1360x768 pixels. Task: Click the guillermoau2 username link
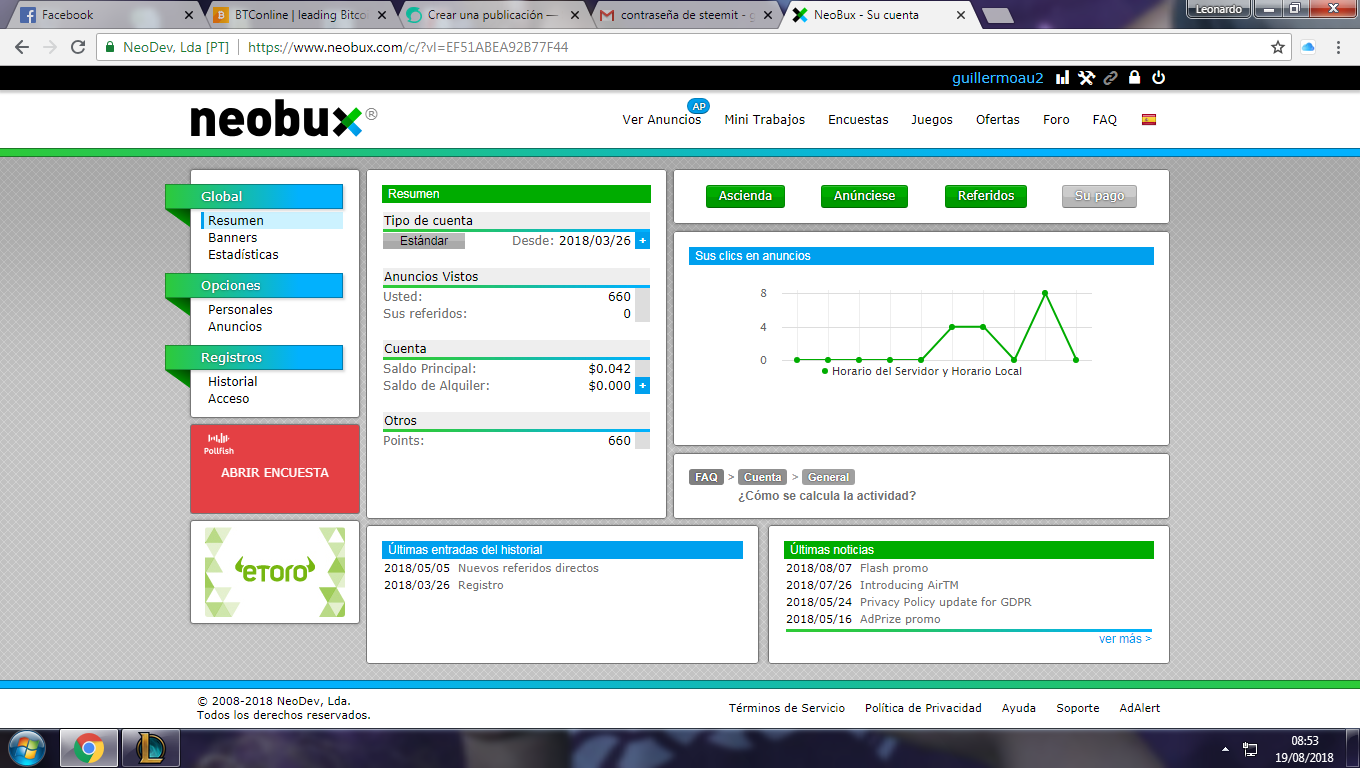[x=998, y=77]
